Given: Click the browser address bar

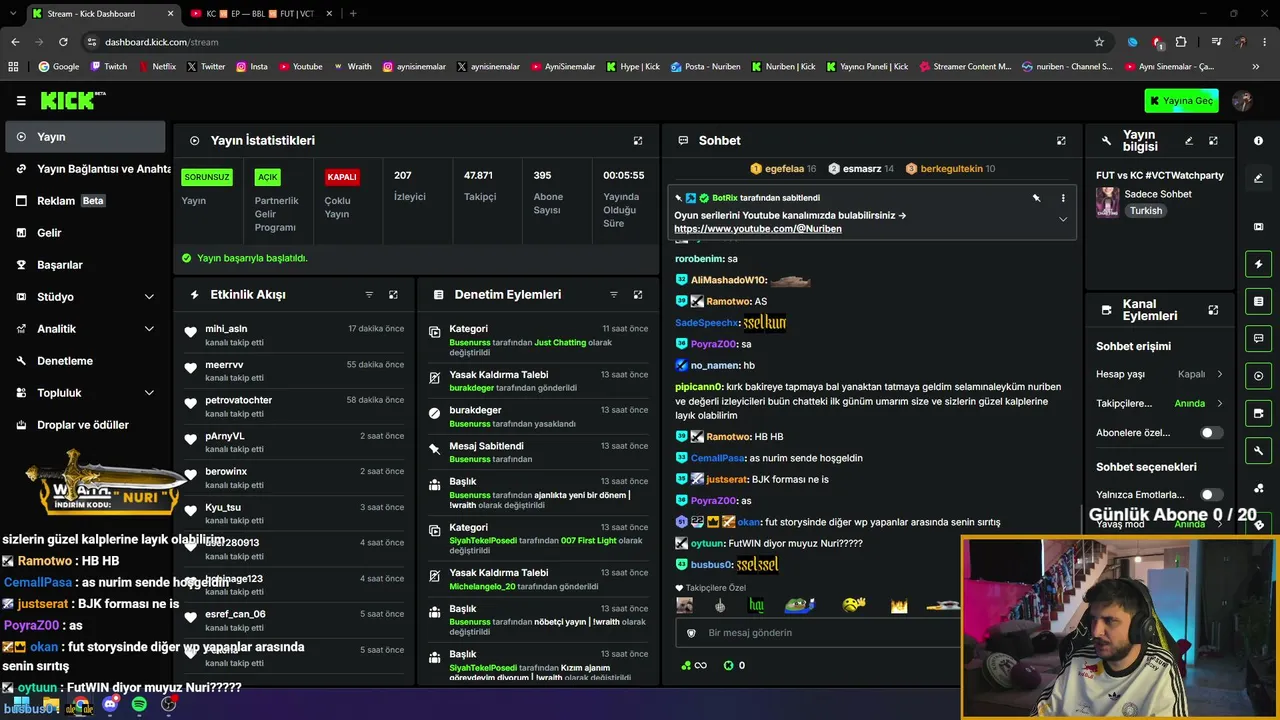Looking at the screenshot, I should tap(590, 42).
